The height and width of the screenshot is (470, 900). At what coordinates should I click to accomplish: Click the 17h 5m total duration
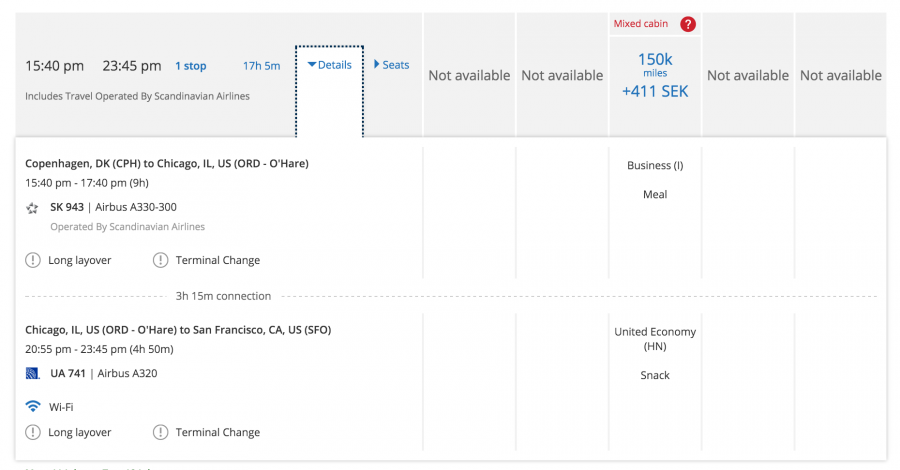click(261, 66)
